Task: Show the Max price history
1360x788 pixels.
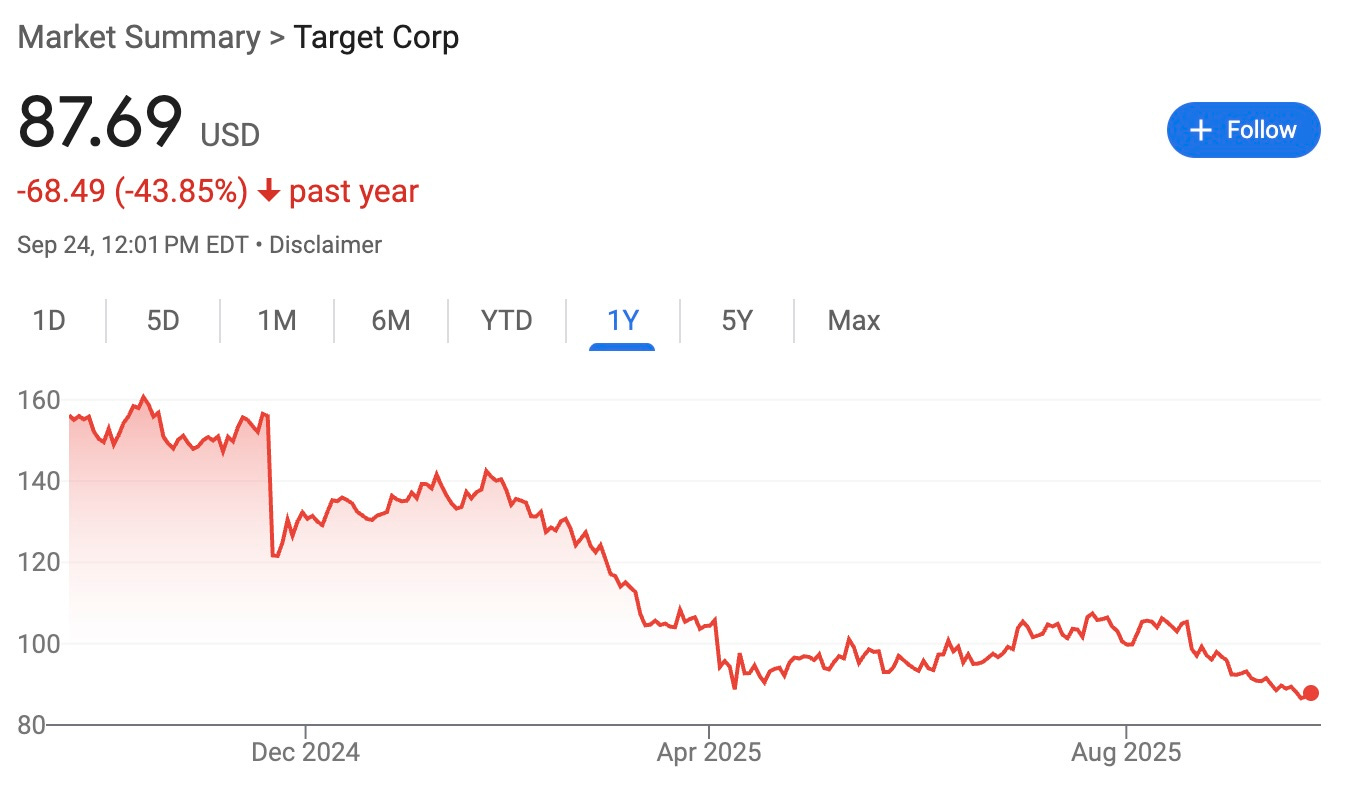Action: tap(853, 320)
